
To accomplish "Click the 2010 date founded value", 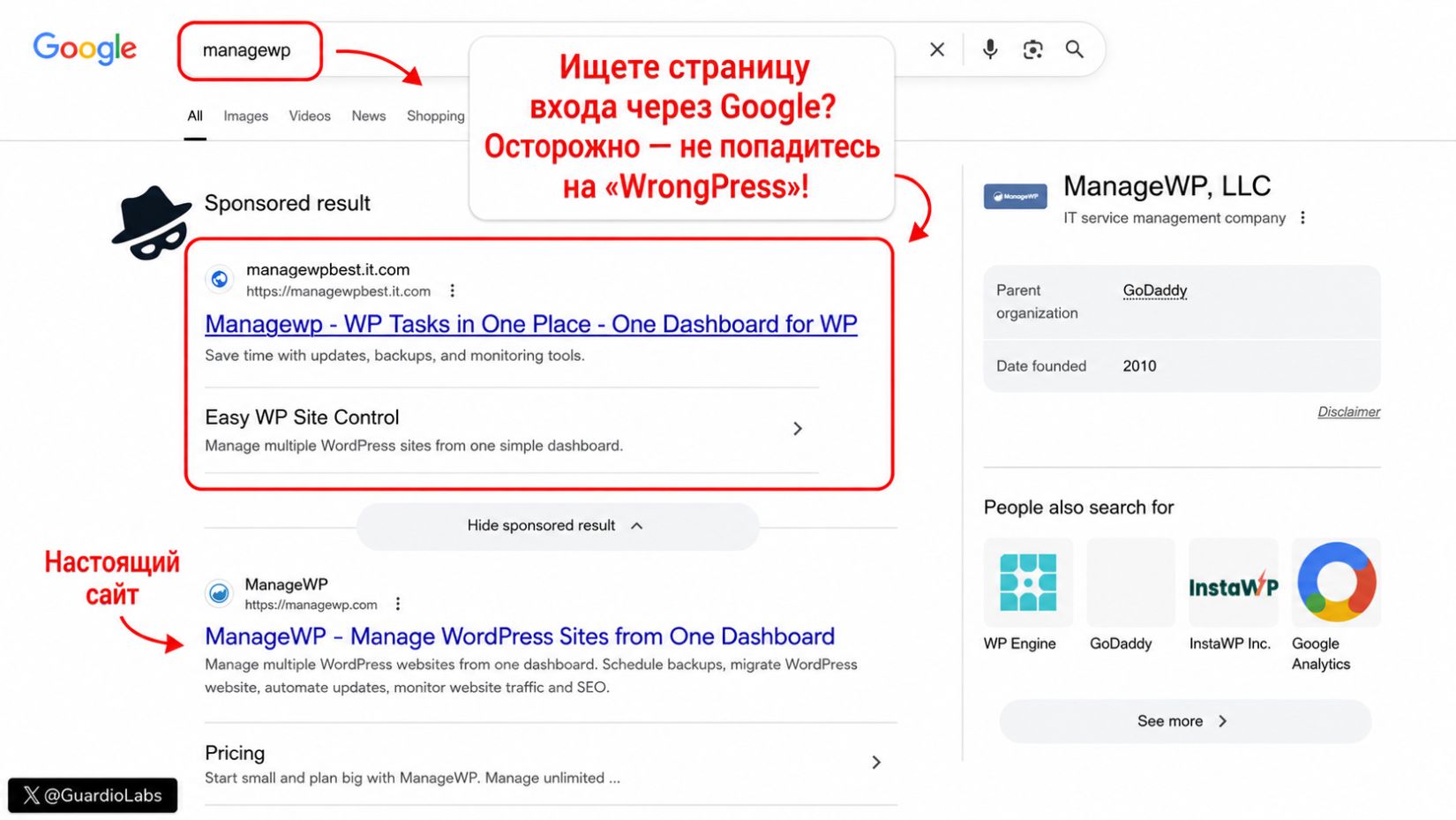I will (1139, 365).
